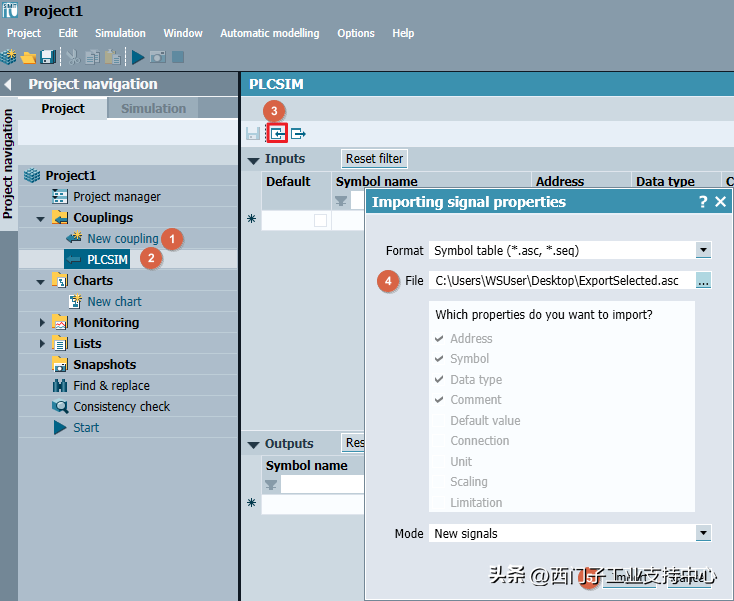Image resolution: width=734 pixels, height=601 pixels.
Task: Start simulation with the toolbar play icon
Action: click(x=138, y=58)
